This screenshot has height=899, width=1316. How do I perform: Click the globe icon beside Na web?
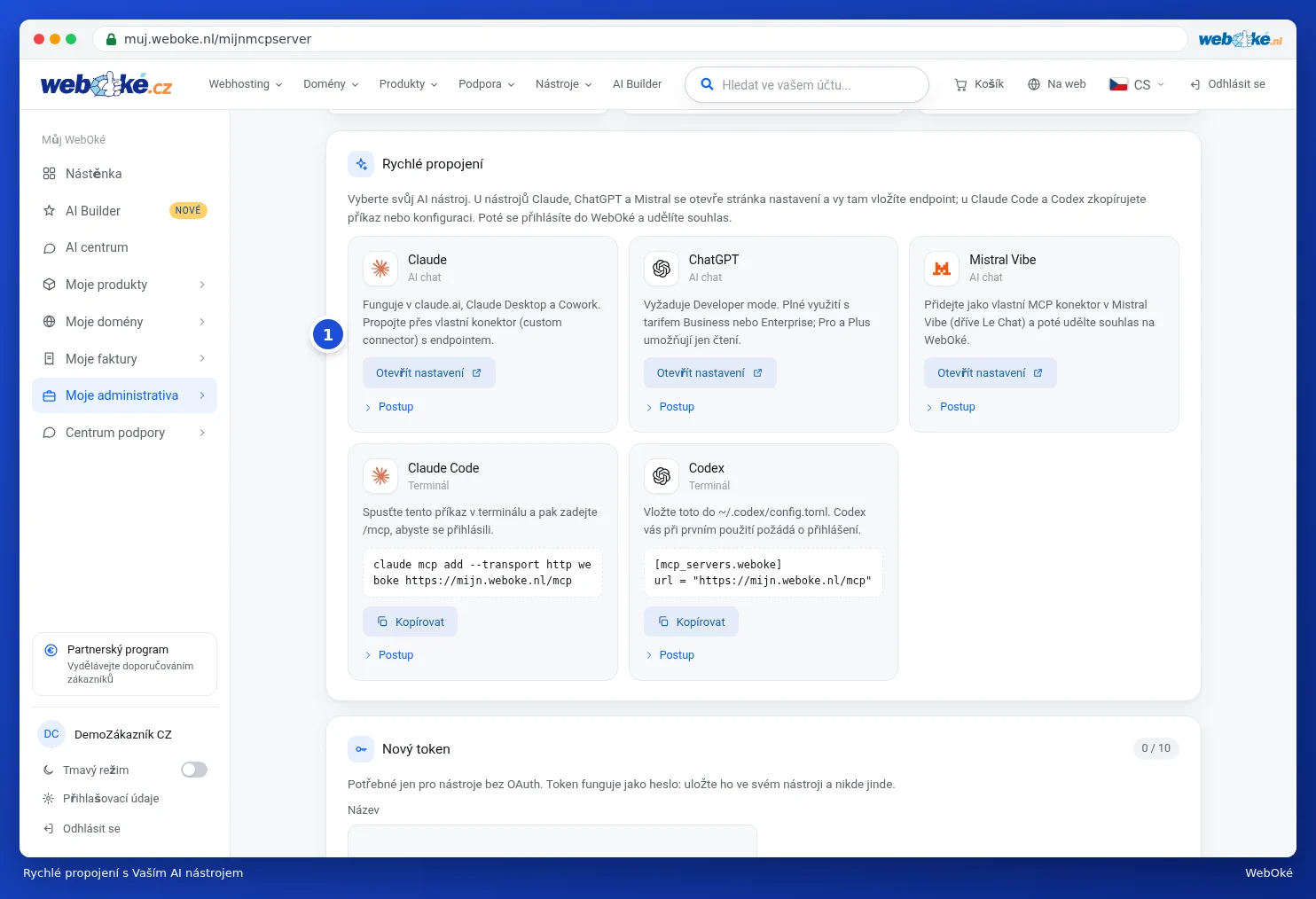(x=1034, y=84)
